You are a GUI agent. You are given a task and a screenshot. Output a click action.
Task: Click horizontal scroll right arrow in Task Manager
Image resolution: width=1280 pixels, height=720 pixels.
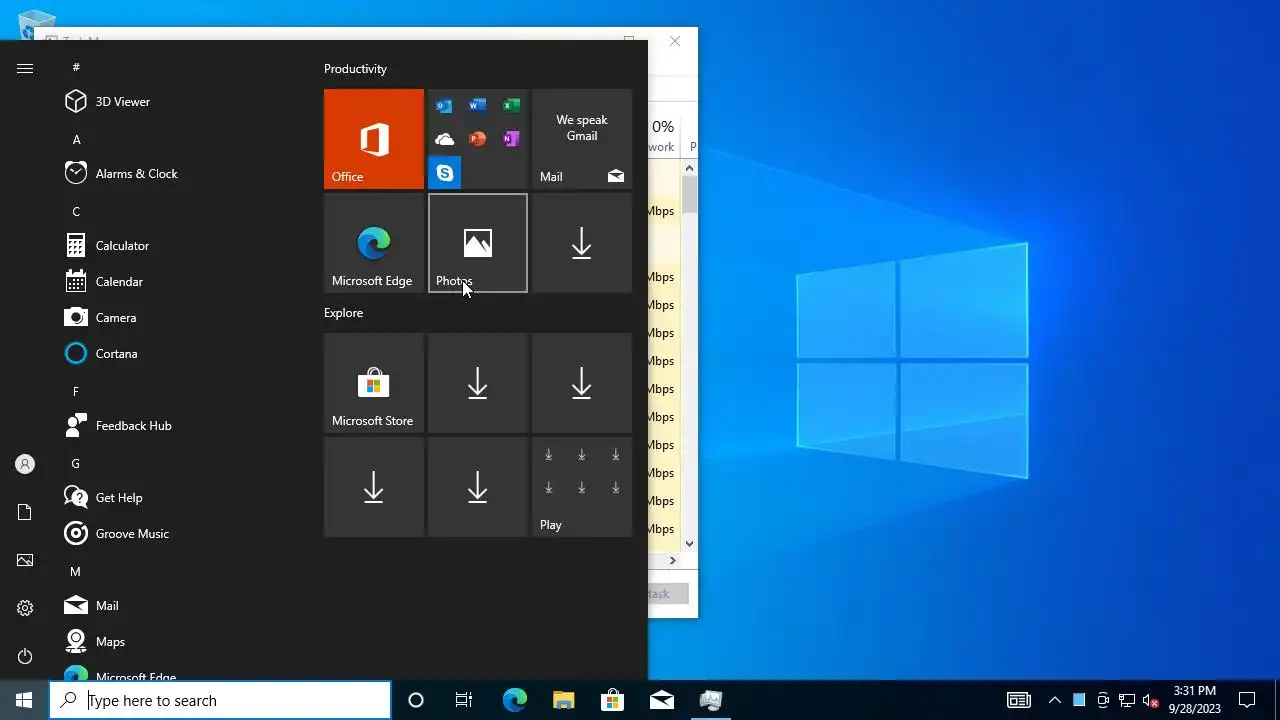point(672,561)
